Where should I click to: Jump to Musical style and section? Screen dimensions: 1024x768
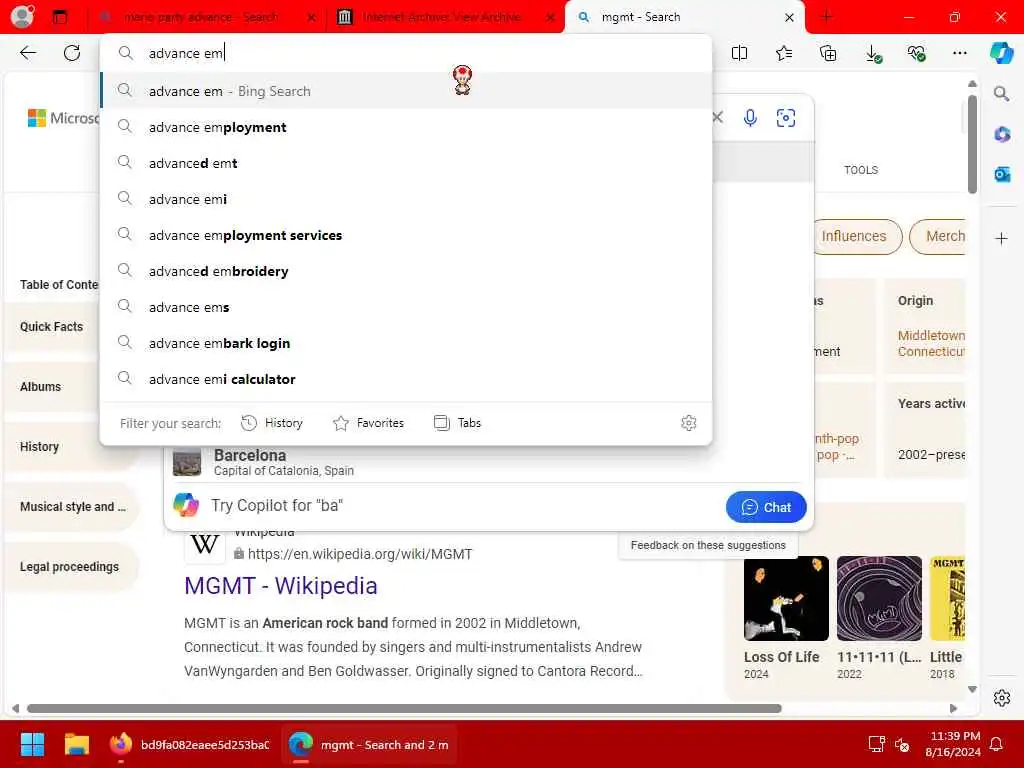pyautogui.click(x=72, y=507)
